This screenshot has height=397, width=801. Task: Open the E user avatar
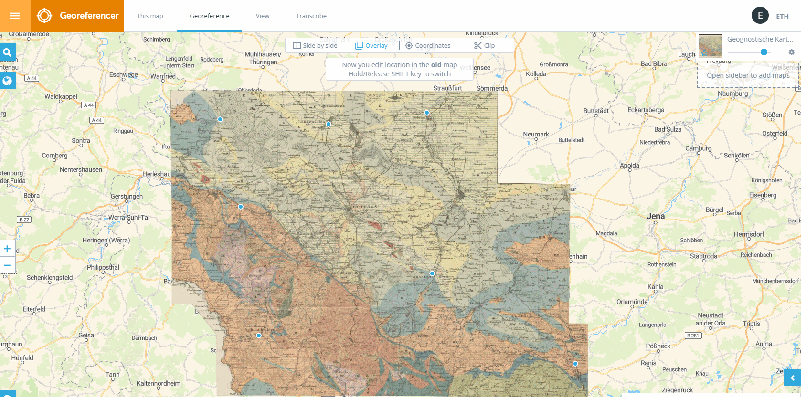pyautogui.click(x=760, y=16)
